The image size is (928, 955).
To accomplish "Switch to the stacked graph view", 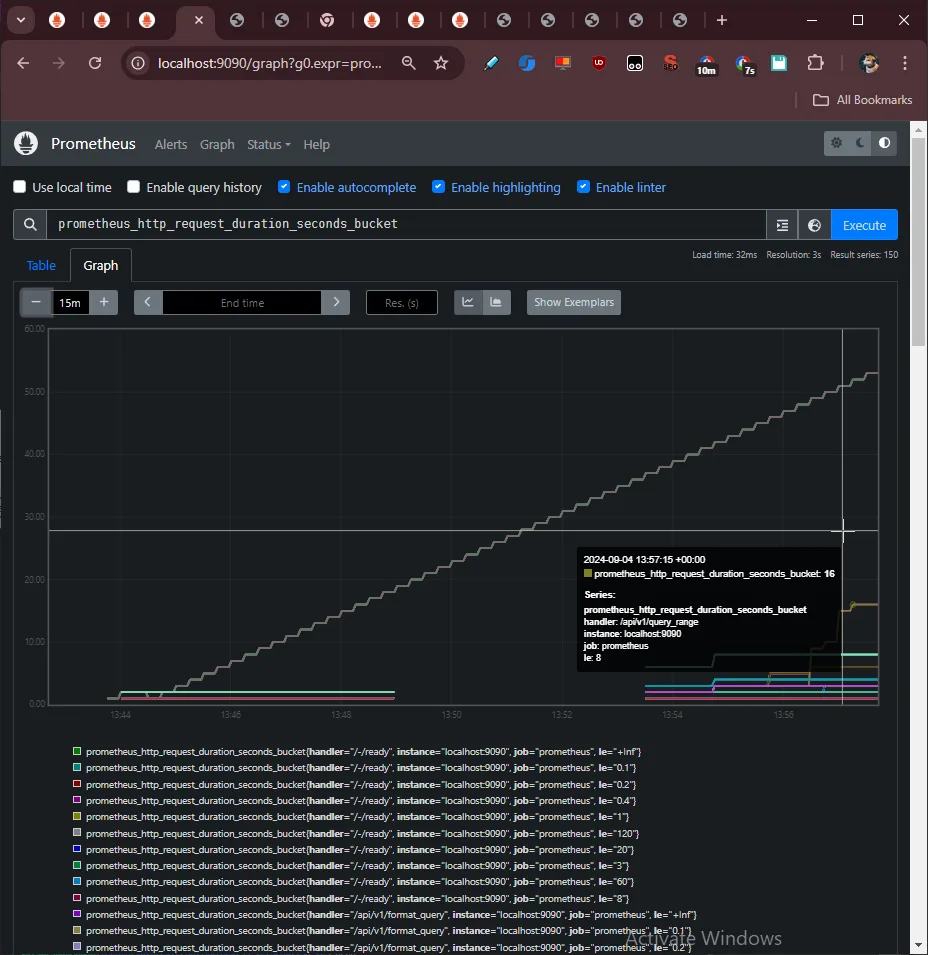I will [497, 302].
